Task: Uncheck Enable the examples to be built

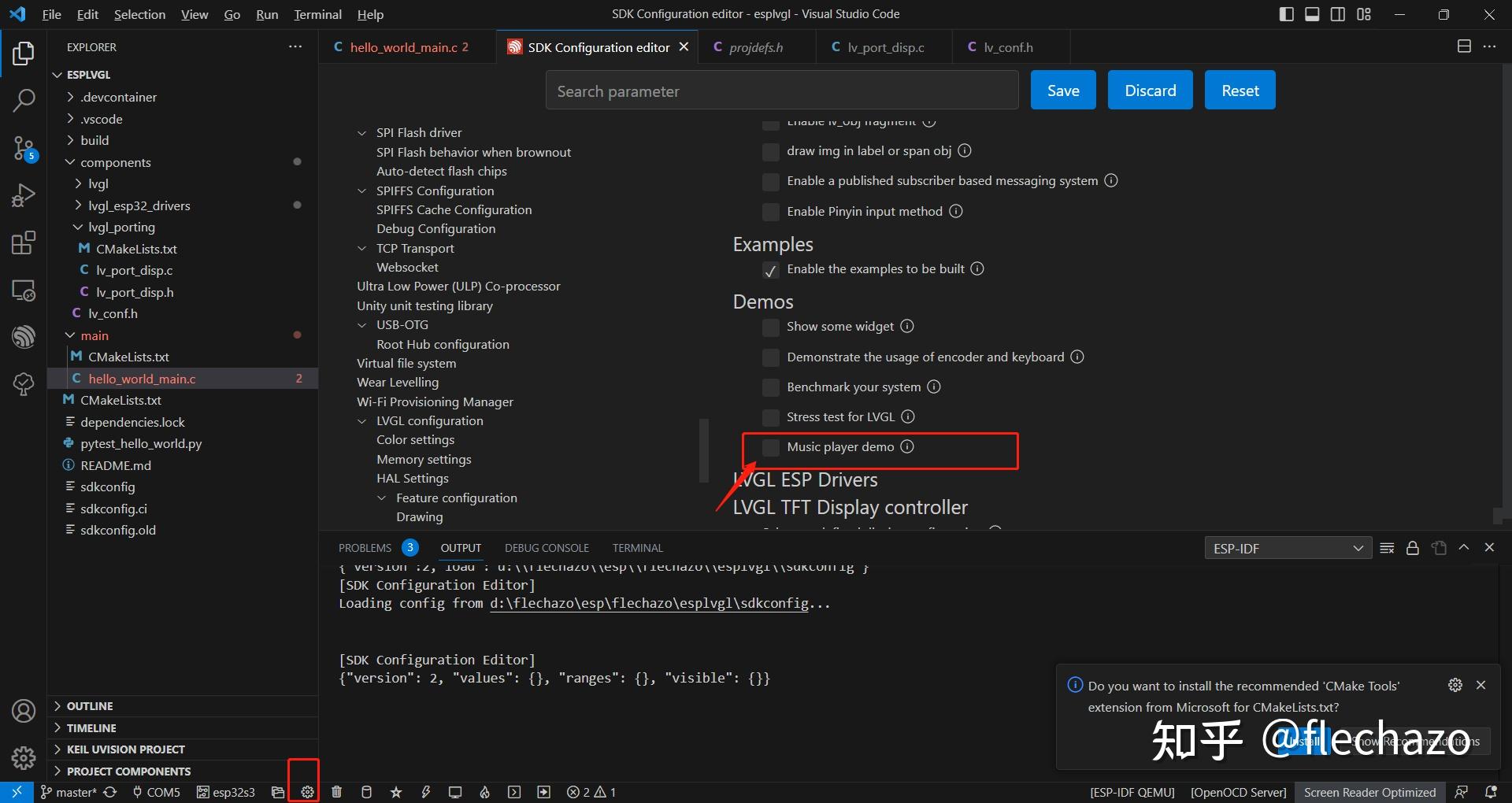Action: (x=771, y=270)
